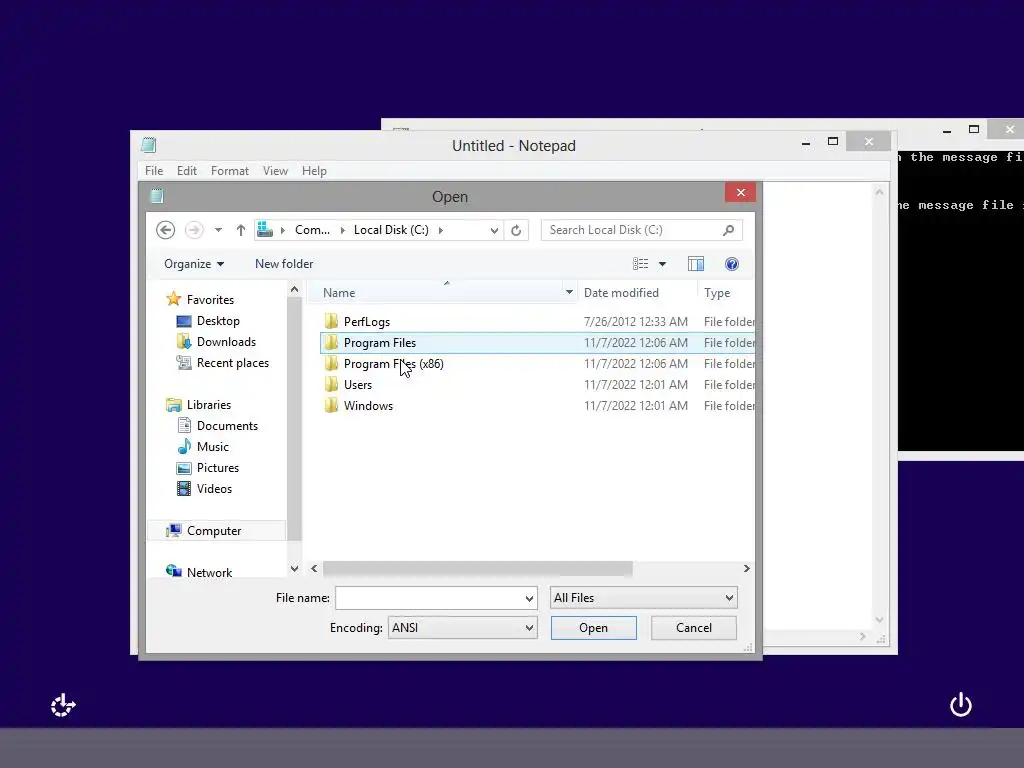Close the Open dialog with the red X
The width and height of the screenshot is (1024, 768).
pos(741,192)
